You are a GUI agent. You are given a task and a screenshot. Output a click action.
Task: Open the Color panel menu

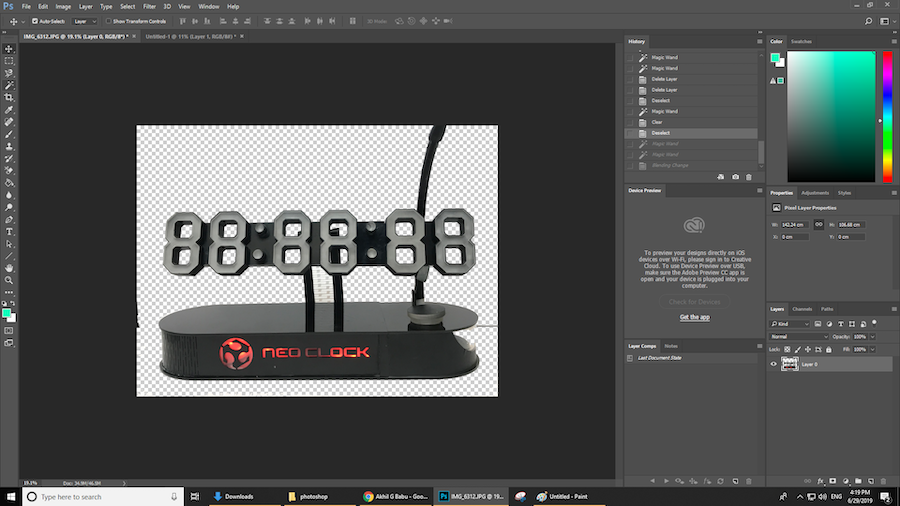coord(894,41)
